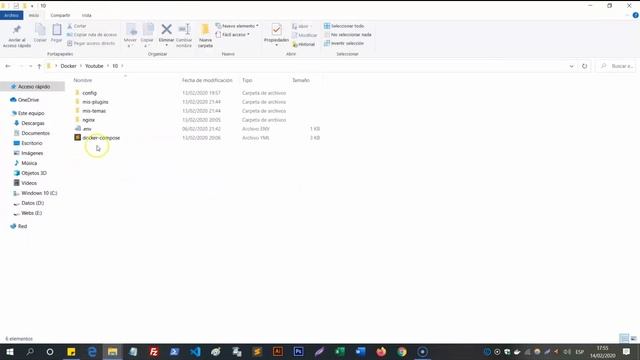Image resolution: width=640 pixels, height=360 pixels.
Task: Sort by the Tipo column header
Action: click(247, 80)
